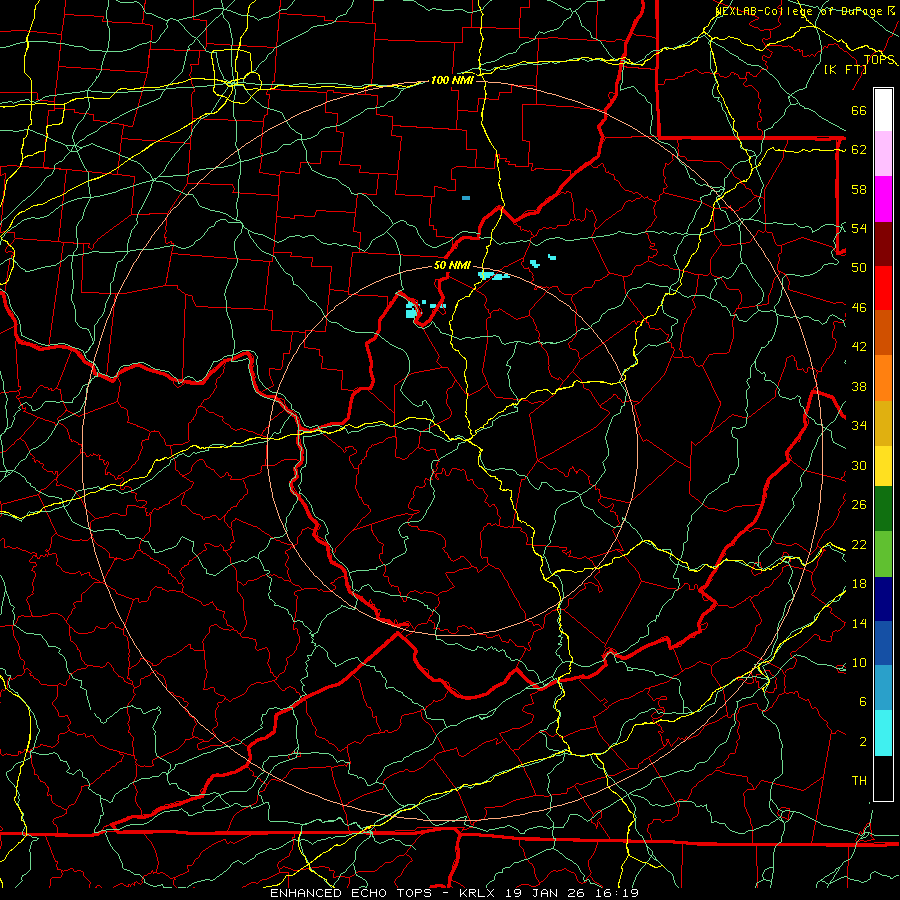
Task: Click the black TH legend swatch
Action: pyautogui.click(x=883, y=778)
